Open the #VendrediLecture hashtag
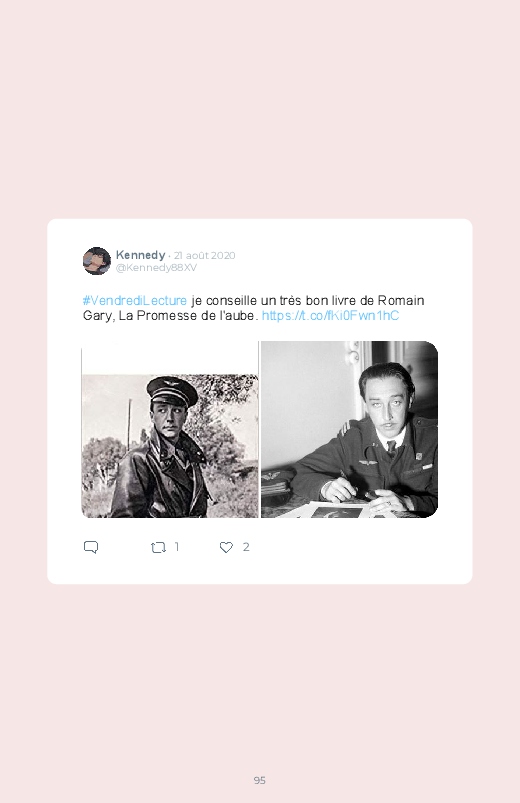520x803 pixels. click(135, 301)
